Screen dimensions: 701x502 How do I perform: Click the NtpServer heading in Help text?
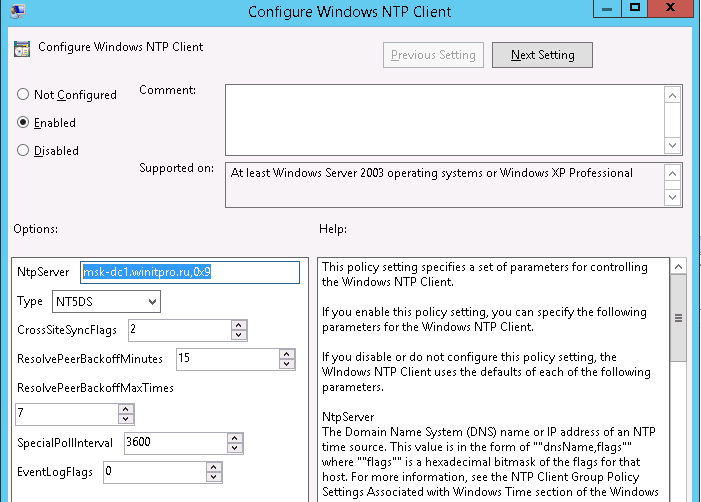click(x=348, y=417)
